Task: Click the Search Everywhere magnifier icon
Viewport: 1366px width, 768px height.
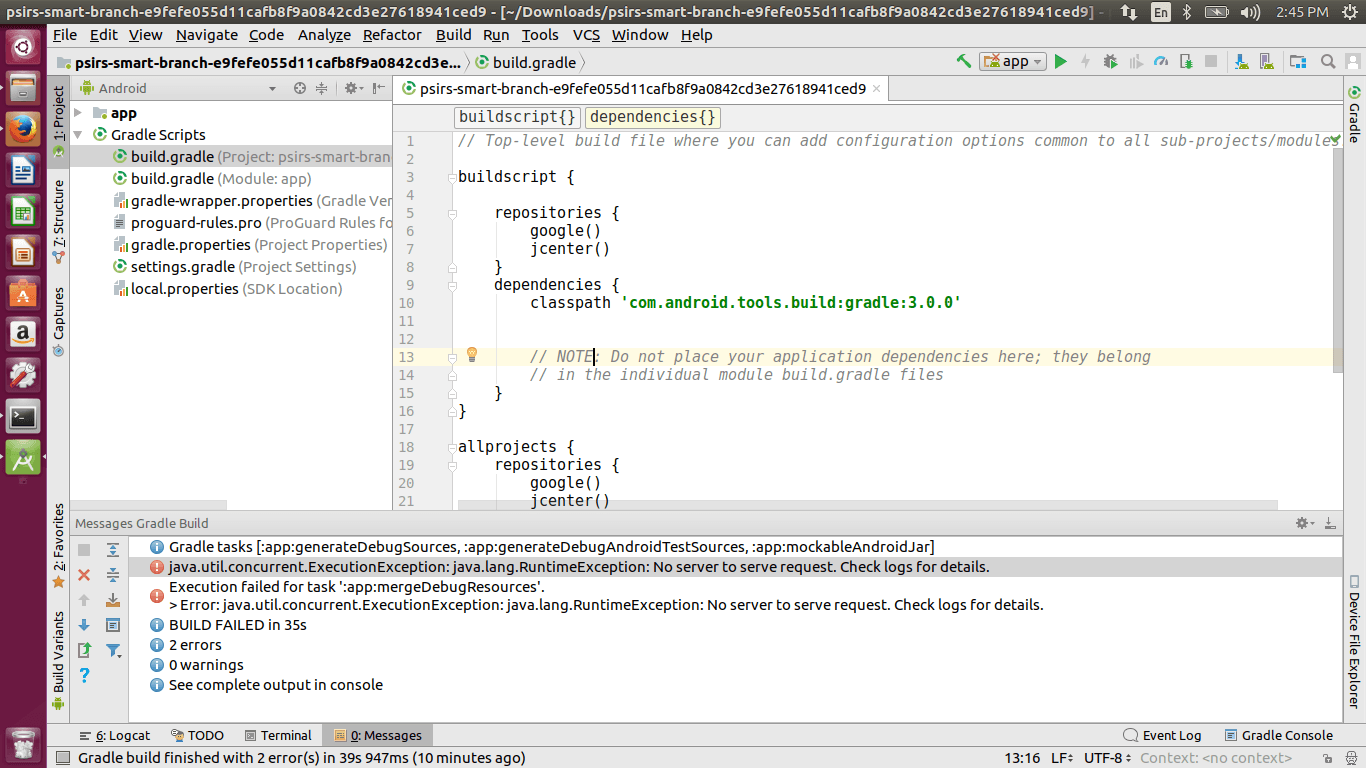Action: click(x=1328, y=61)
